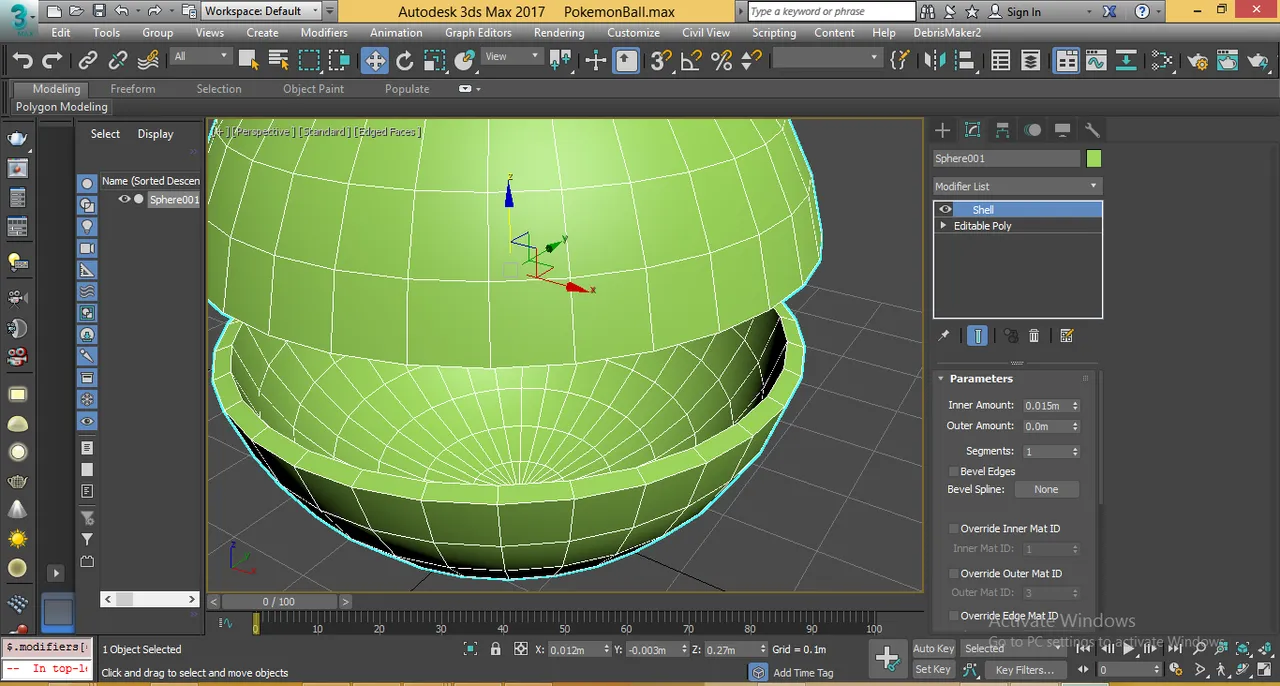This screenshot has height=686, width=1280.
Task: Enable Override Edge Mat ID checkbox
Action: click(953, 616)
